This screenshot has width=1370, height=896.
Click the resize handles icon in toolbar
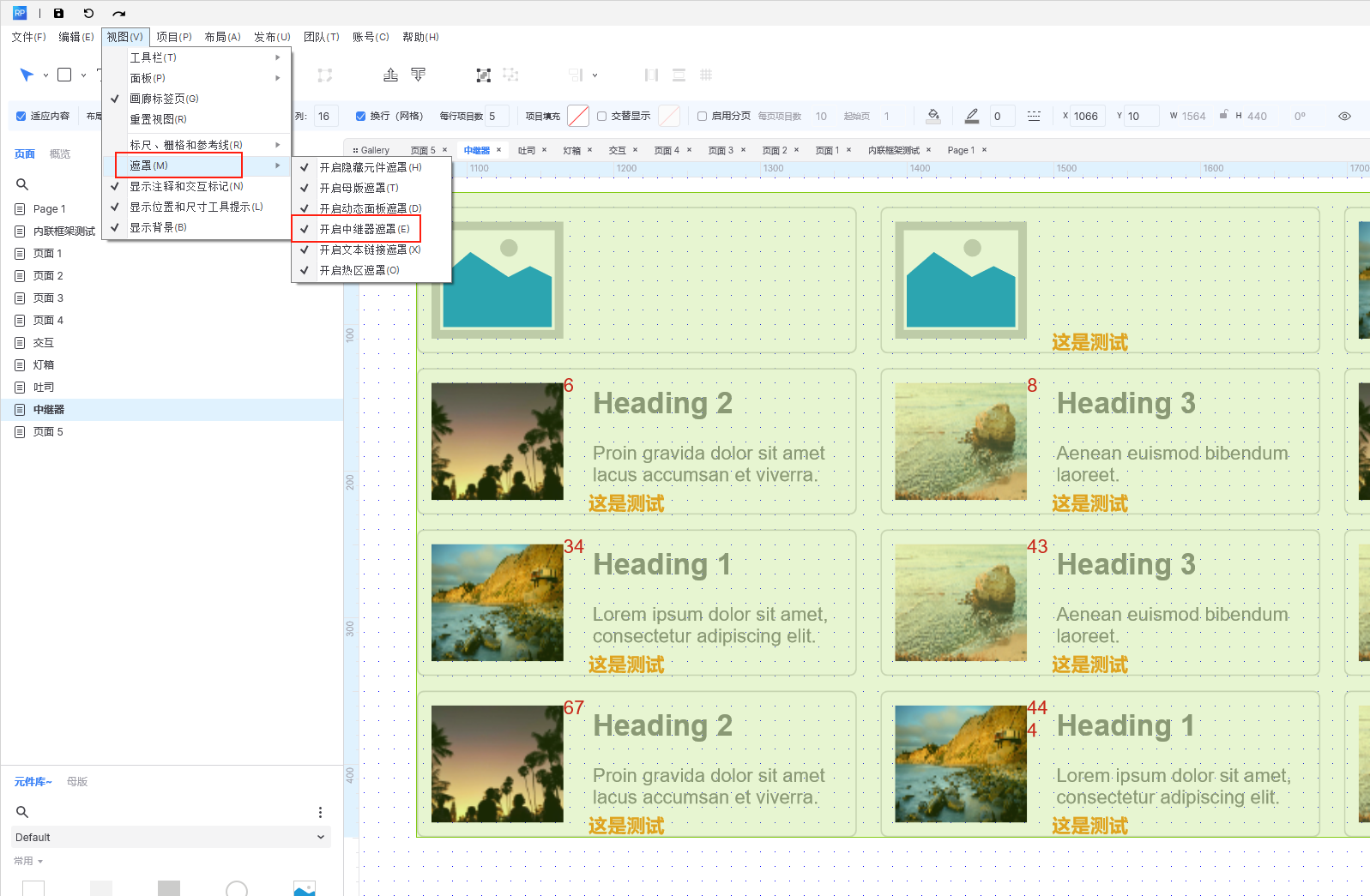point(324,75)
